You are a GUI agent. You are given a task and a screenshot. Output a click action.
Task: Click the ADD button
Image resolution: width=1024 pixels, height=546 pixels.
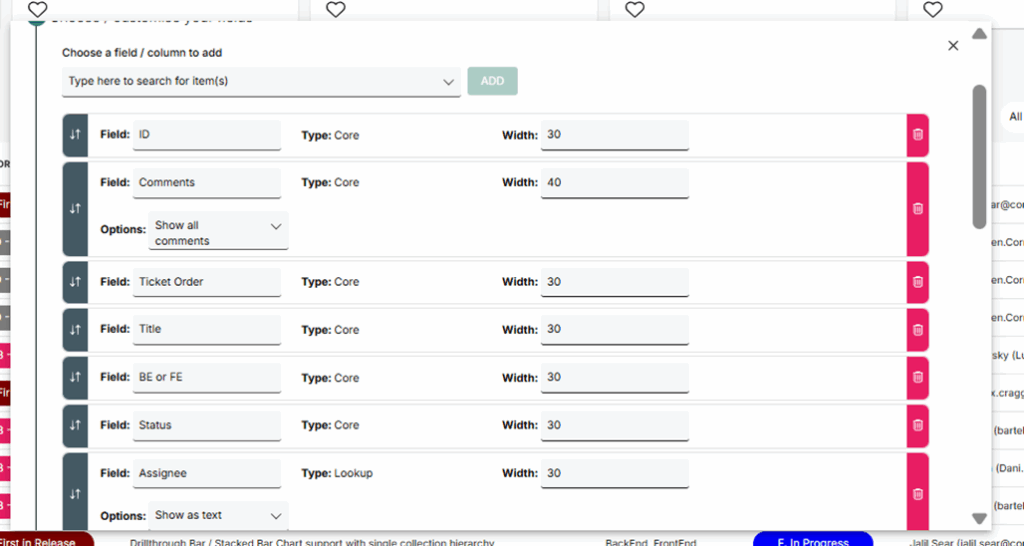coord(492,81)
